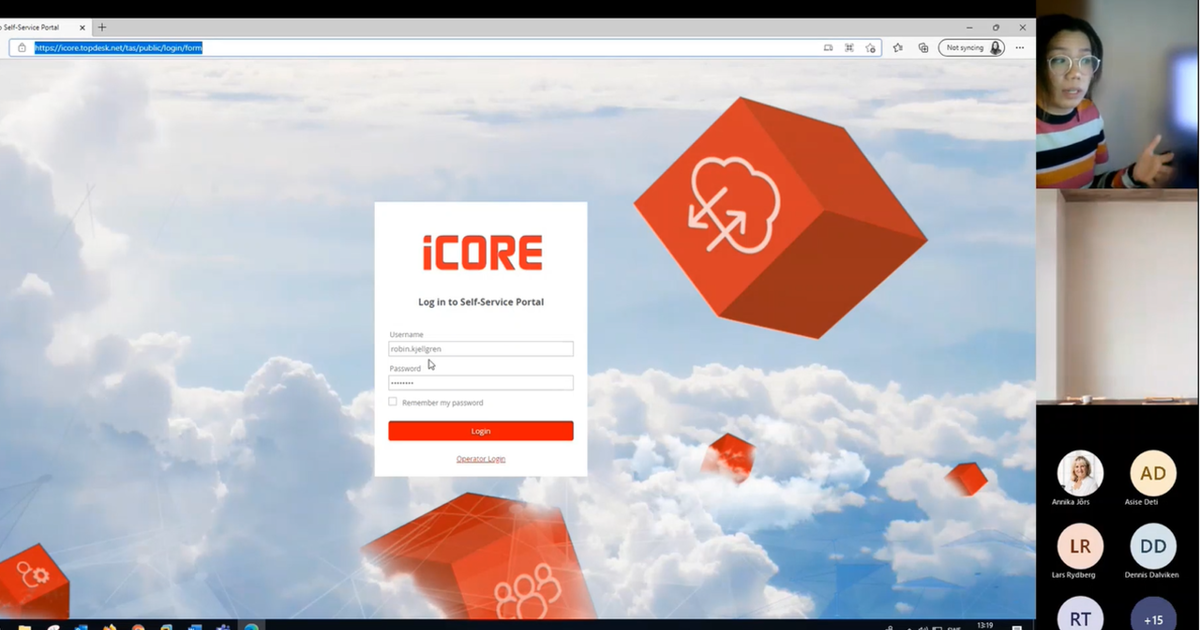Restore down the browser window
The image size is (1200, 630).
point(996,27)
